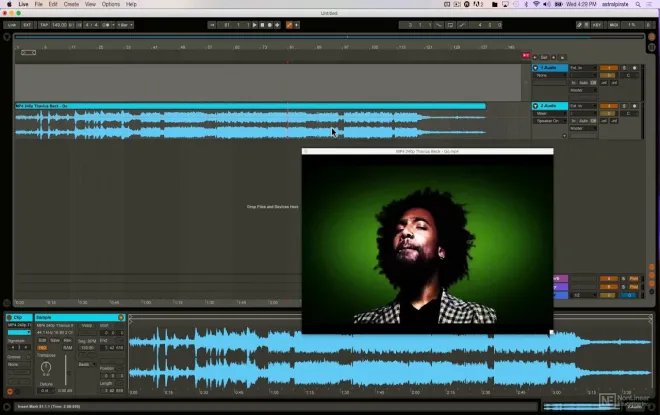Viewport: 660px width, 415px height.
Task: Open the Beats warp mode dropdown
Action: 88,364
